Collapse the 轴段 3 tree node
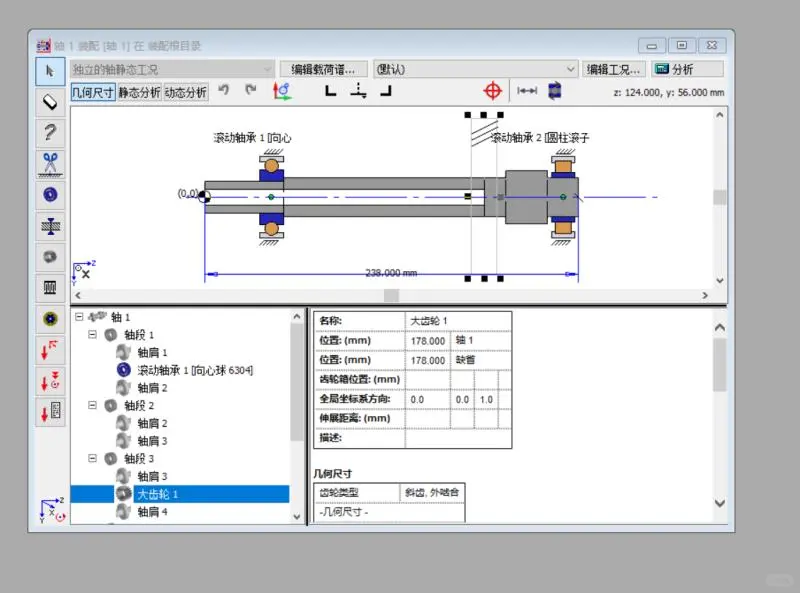 pyautogui.click(x=92, y=458)
